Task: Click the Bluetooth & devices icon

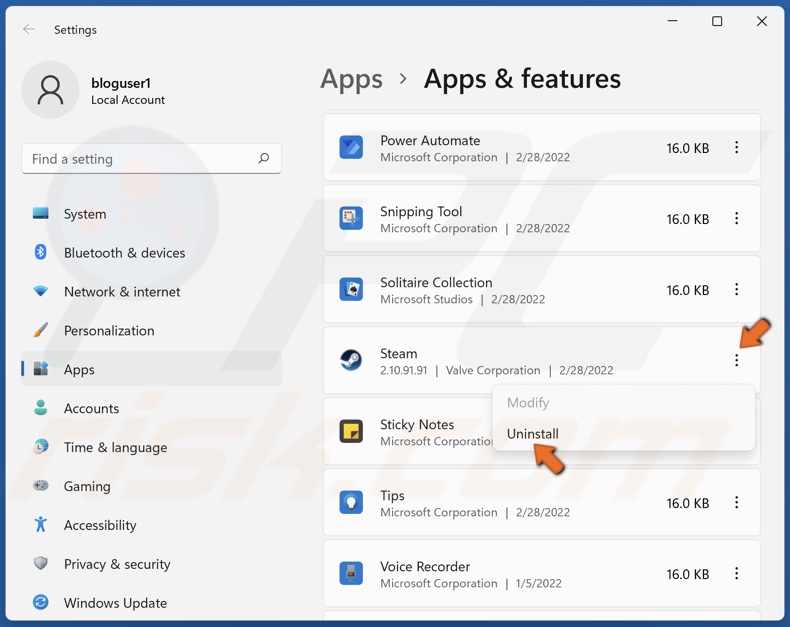Action: pos(40,252)
